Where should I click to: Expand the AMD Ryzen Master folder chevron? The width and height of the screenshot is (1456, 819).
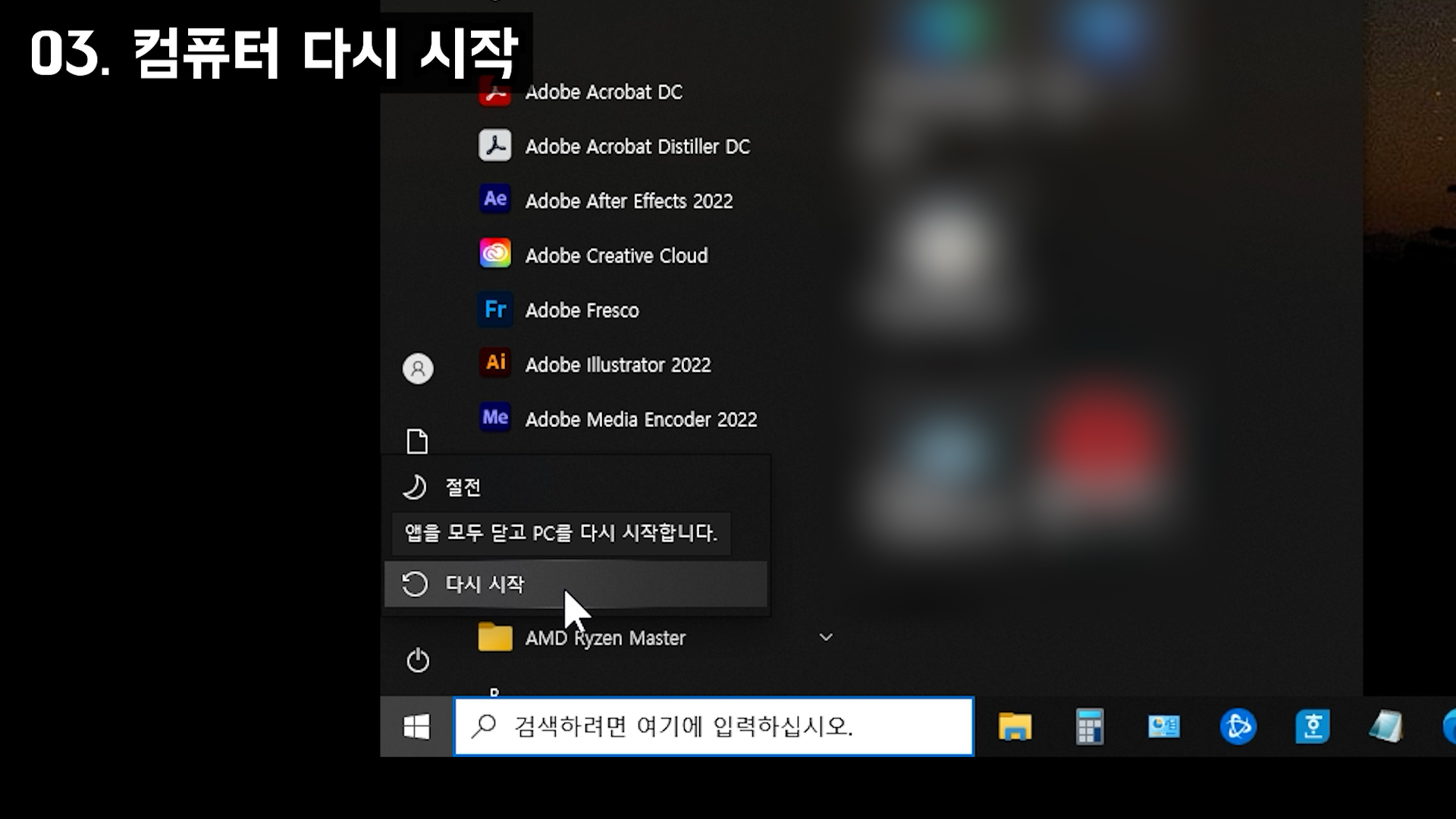[826, 637]
